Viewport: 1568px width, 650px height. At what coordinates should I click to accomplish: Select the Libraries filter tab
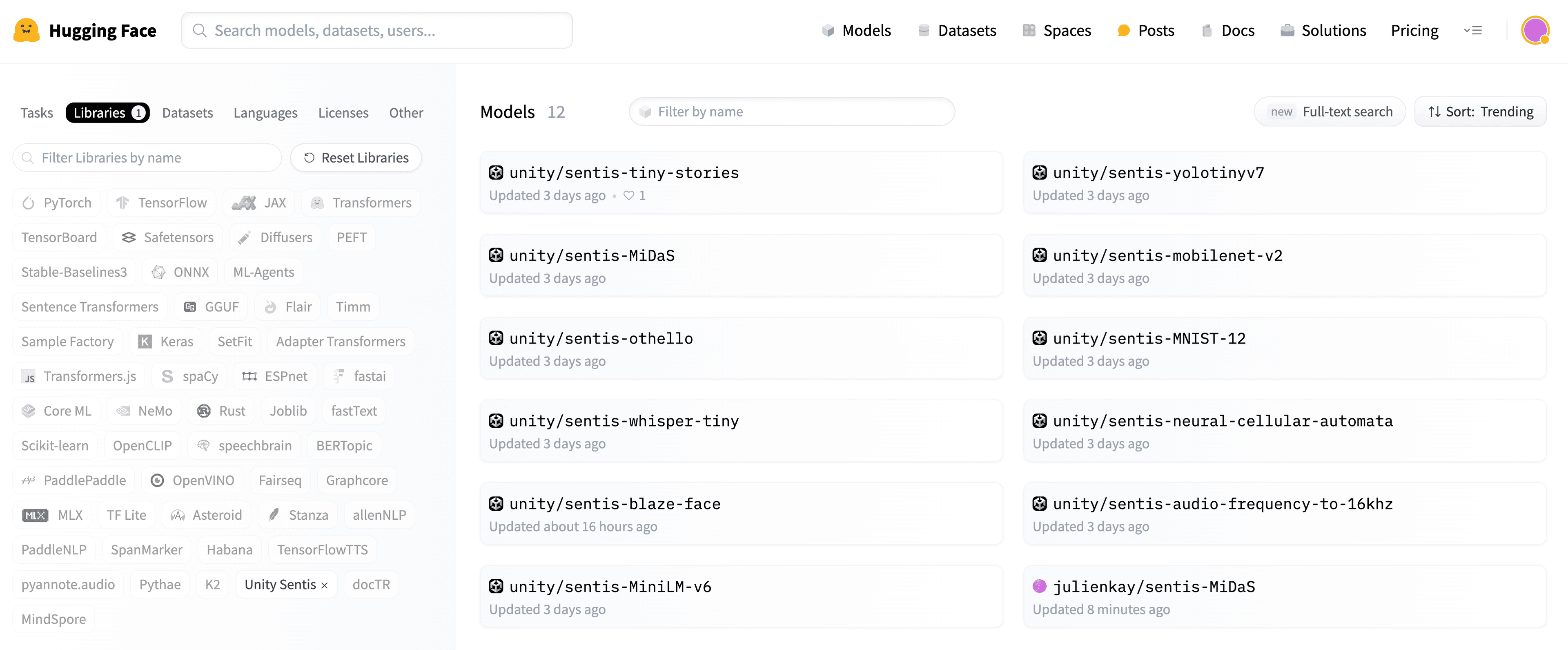(x=108, y=113)
